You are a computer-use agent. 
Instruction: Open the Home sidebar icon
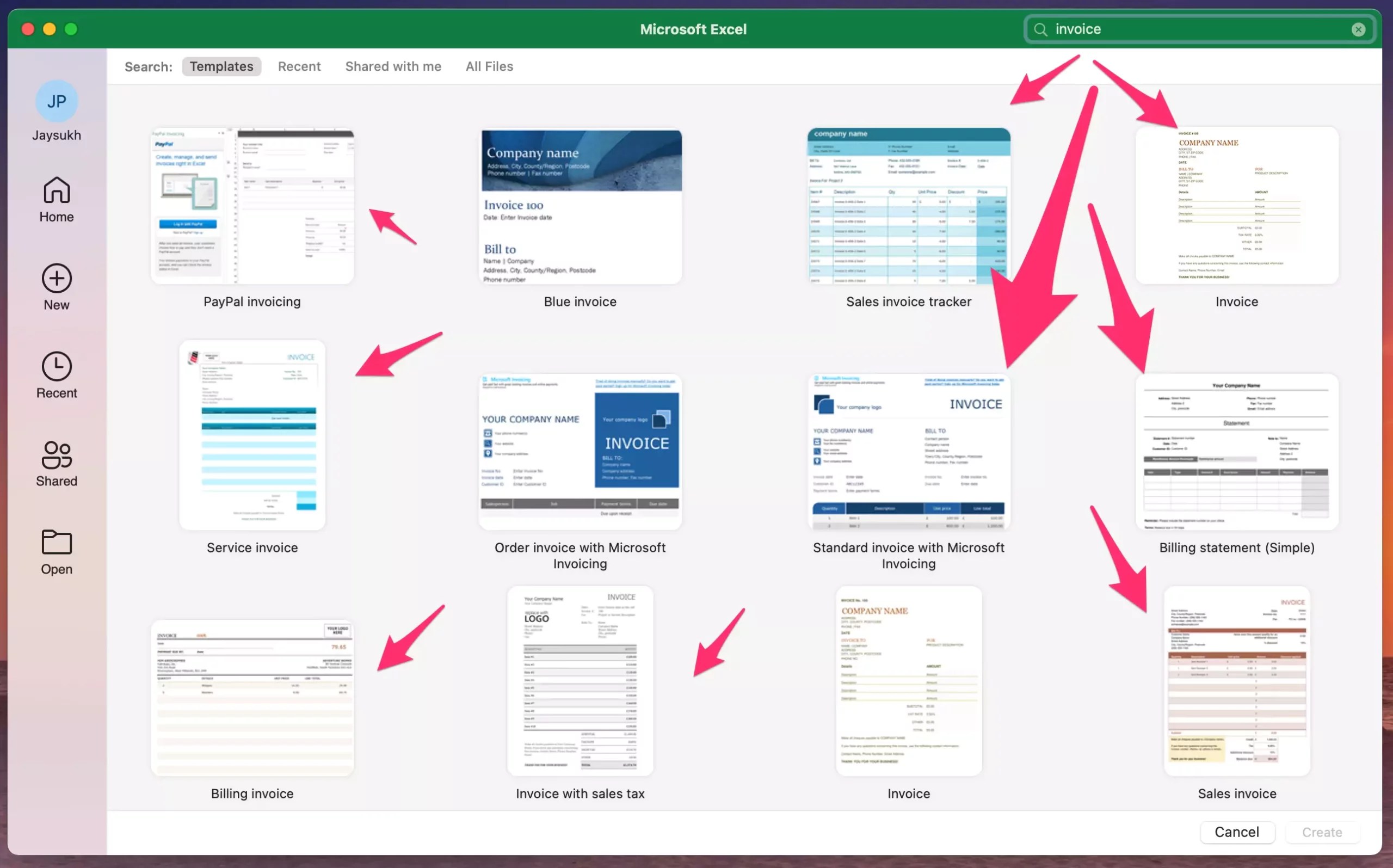56,190
